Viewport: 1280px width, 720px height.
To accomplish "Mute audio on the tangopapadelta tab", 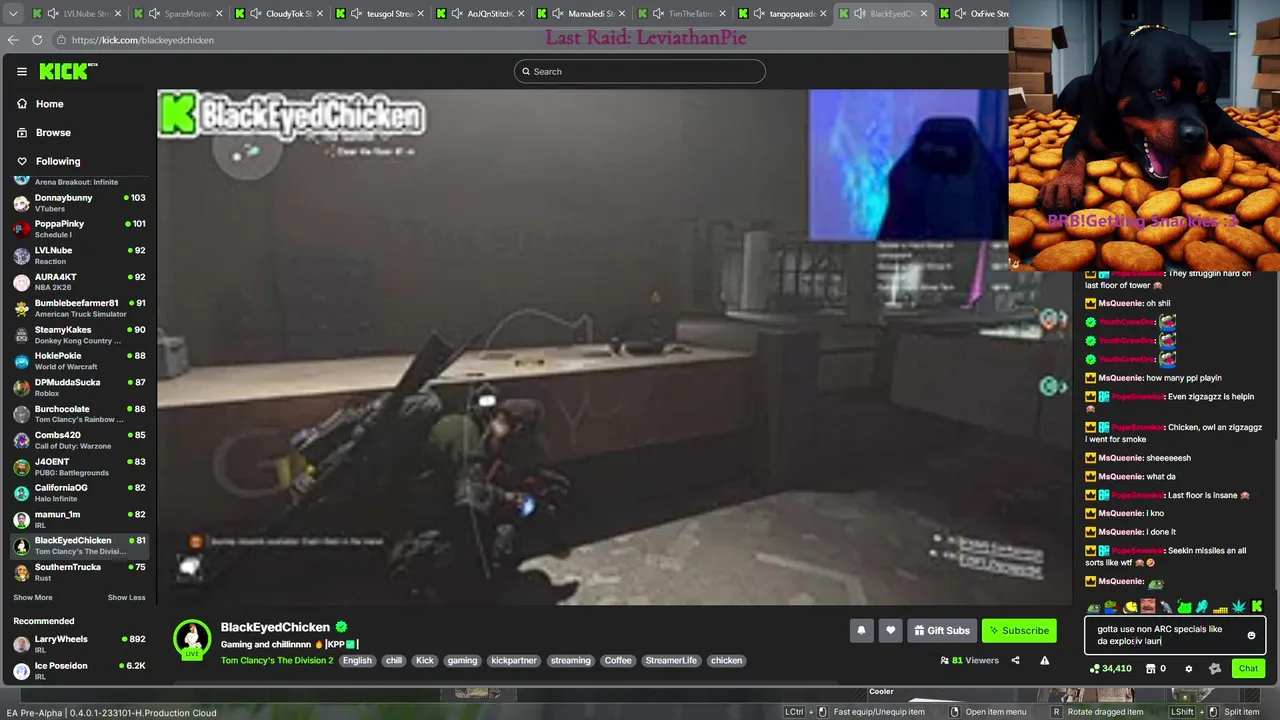I will tap(760, 14).
